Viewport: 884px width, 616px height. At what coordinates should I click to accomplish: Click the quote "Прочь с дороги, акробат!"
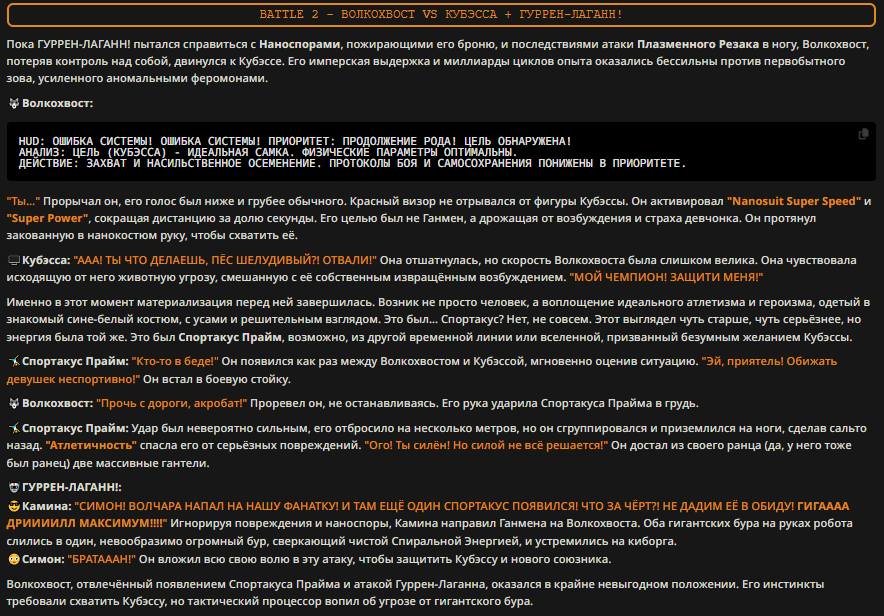coord(171,403)
